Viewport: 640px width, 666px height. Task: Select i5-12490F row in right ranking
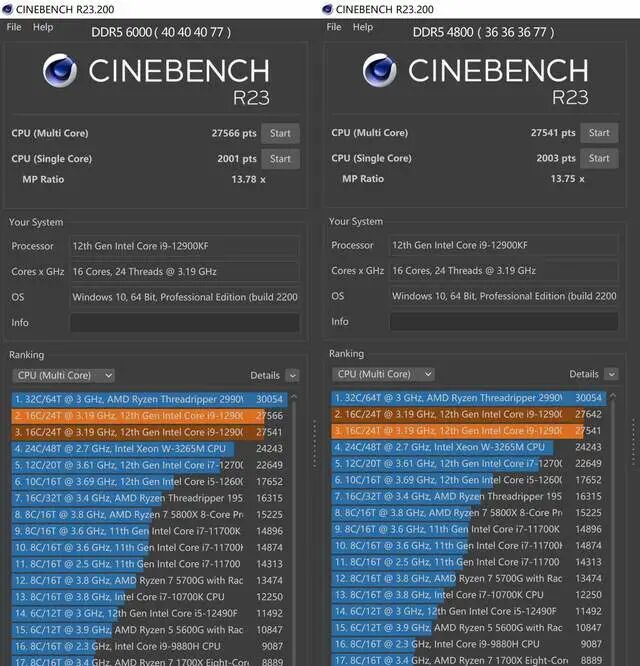(x=469, y=612)
